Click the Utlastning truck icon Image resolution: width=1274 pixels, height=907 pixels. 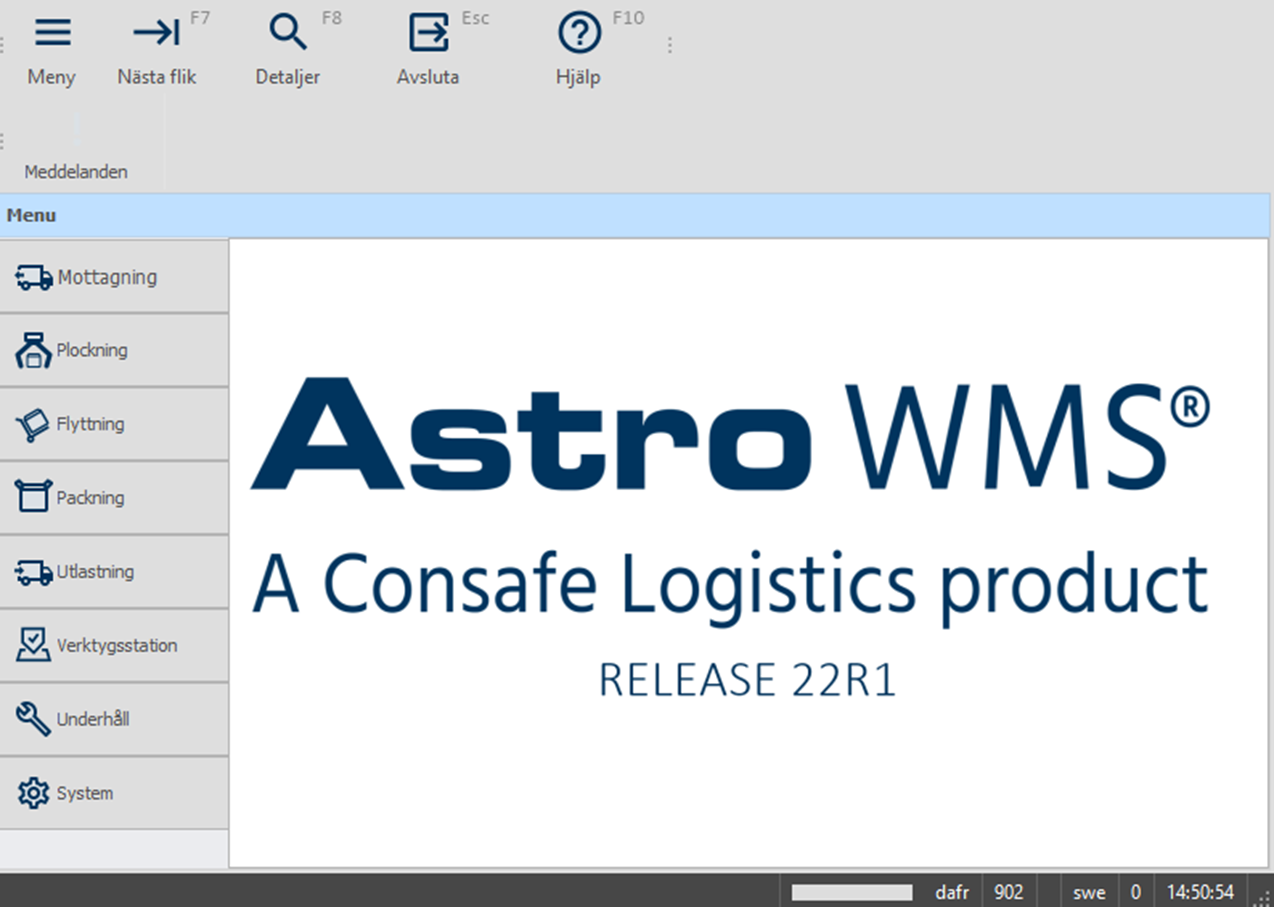pos(34,572)
